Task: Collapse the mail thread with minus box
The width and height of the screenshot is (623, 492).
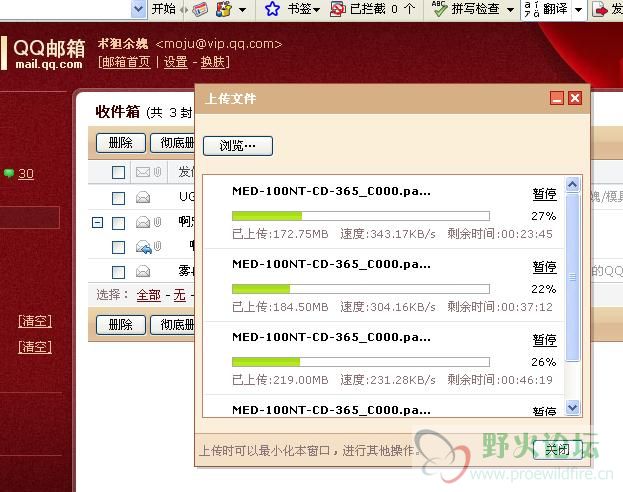Action: click(97, 223)
